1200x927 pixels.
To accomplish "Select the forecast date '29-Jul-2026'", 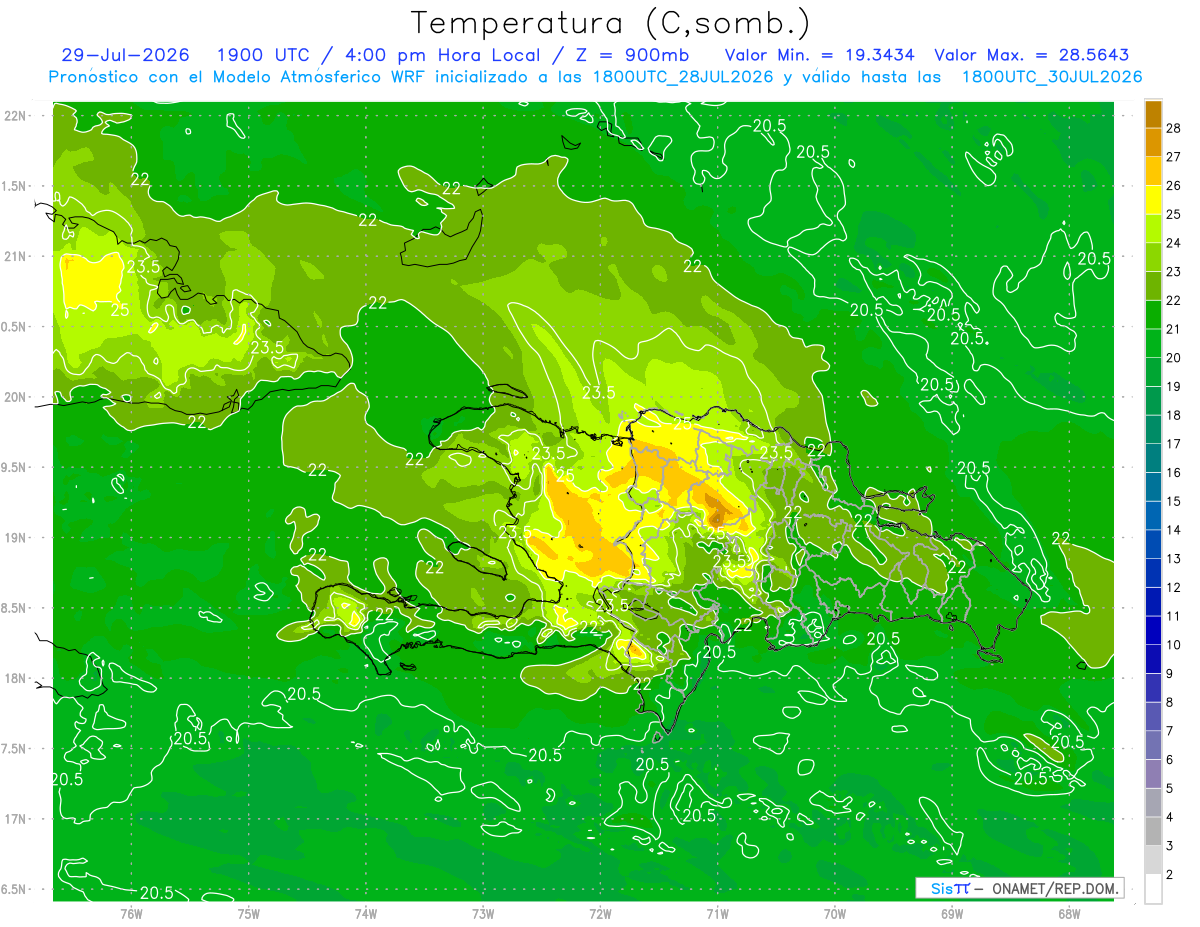I will [125, 55].
